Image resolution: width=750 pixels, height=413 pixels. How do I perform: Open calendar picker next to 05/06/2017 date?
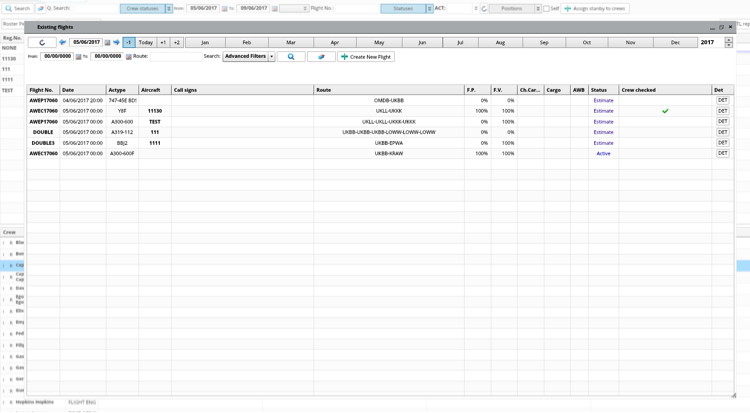[108, 43]
